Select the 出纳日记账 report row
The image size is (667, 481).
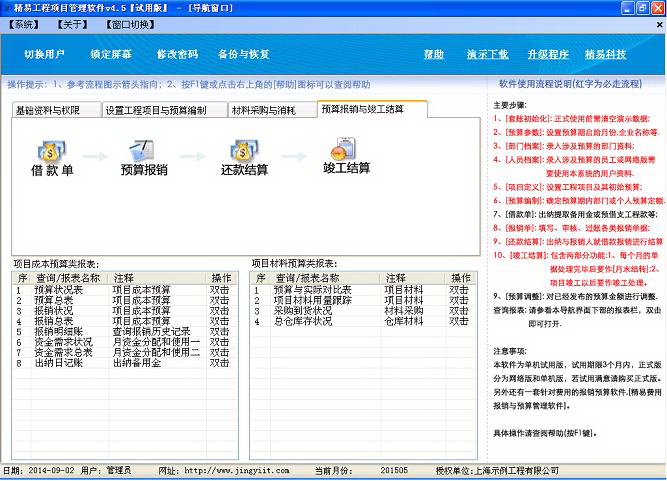point(125,363)
